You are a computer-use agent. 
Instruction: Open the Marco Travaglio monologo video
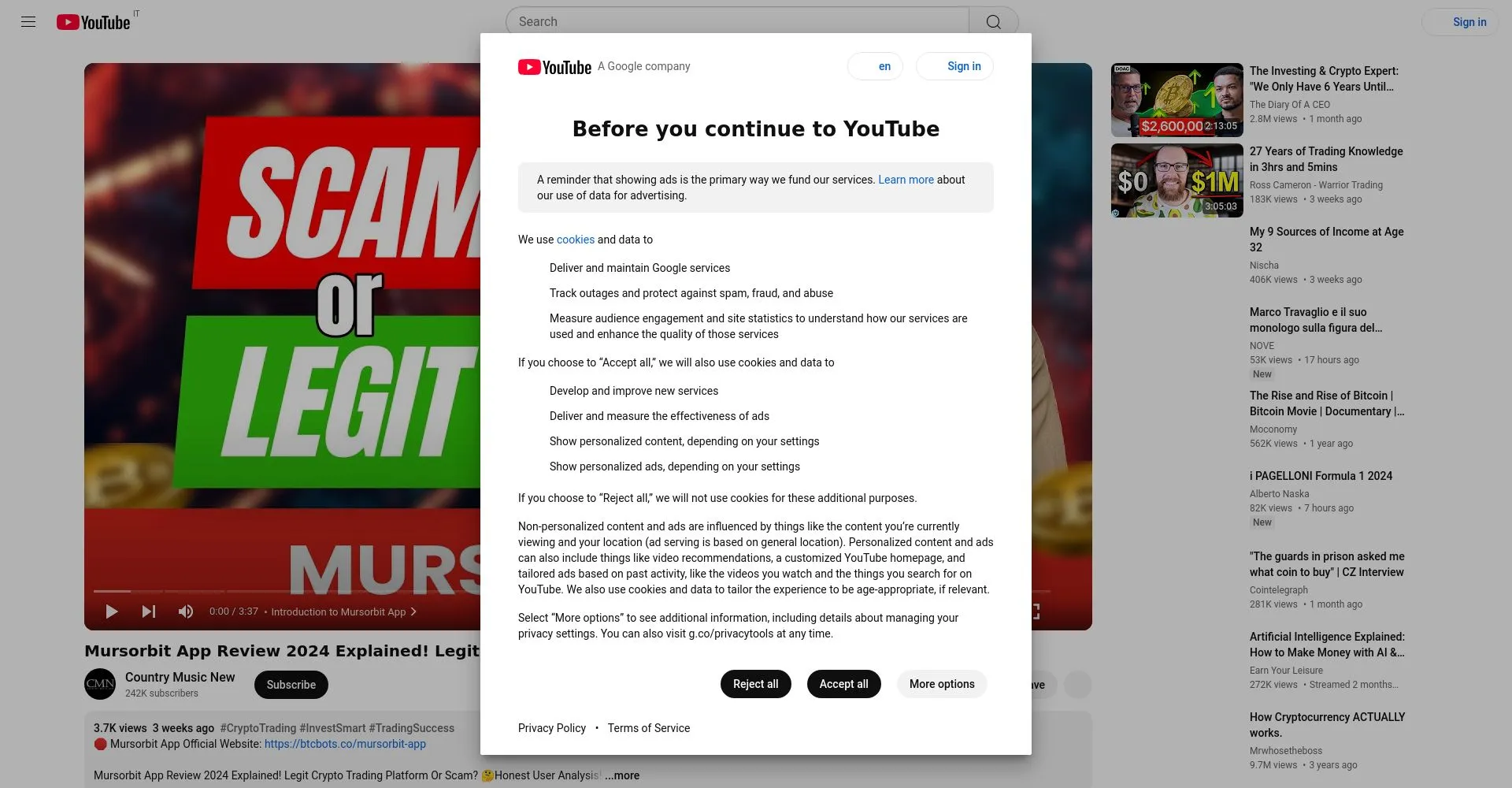coord(1315,320)
